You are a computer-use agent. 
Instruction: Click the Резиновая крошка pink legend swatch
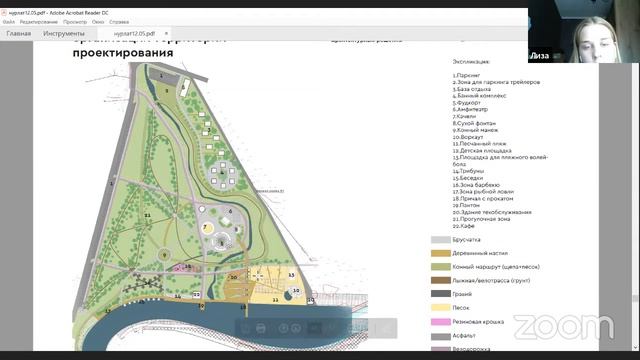(x=441, y=322)
